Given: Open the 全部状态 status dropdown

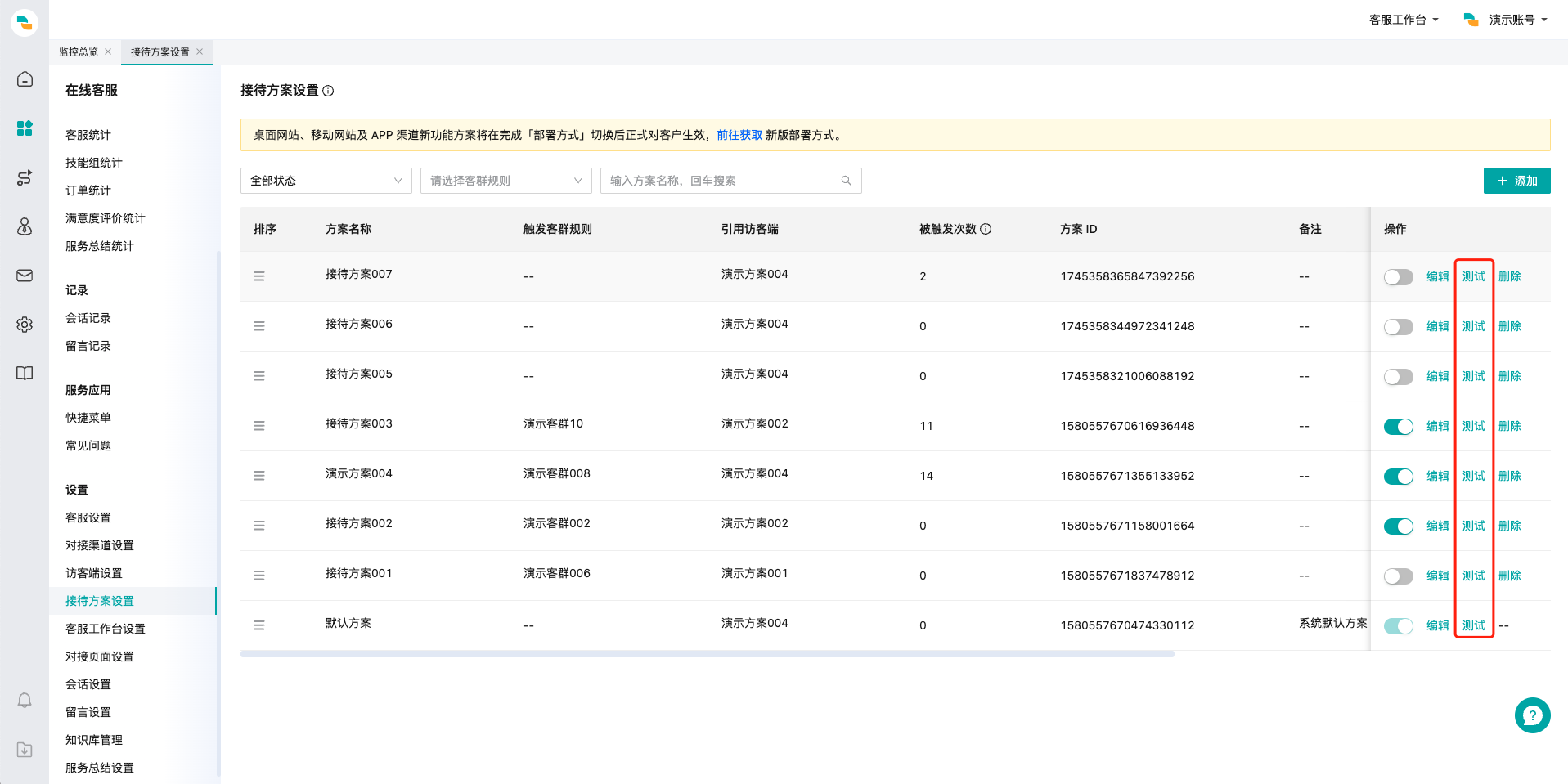Looking at the screenshot, I should [x=326, y=181].
